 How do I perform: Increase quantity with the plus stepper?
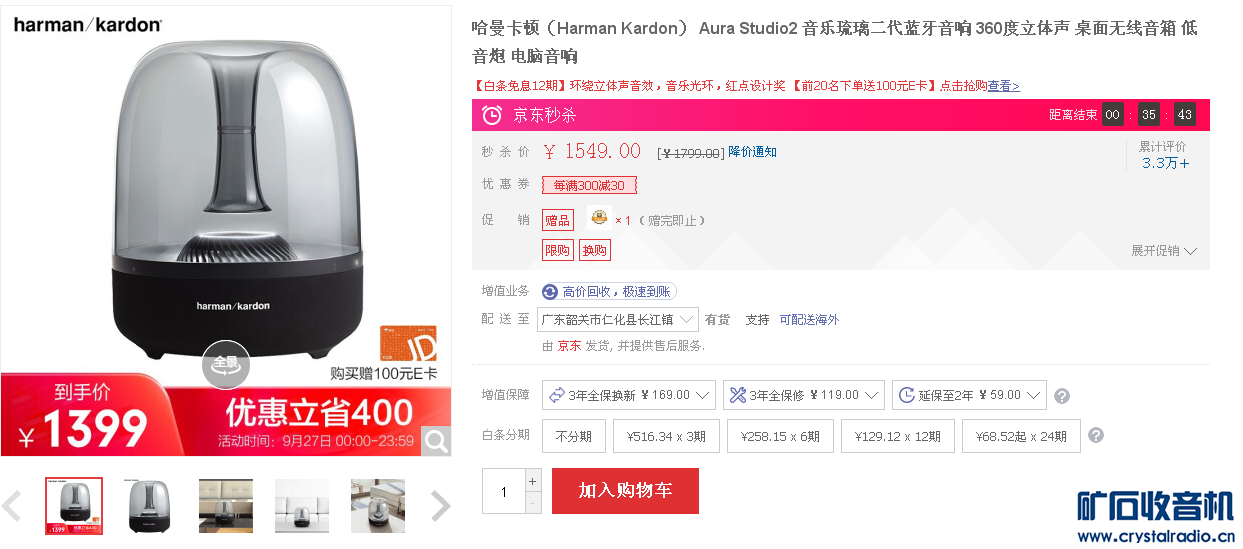point(532,481)
